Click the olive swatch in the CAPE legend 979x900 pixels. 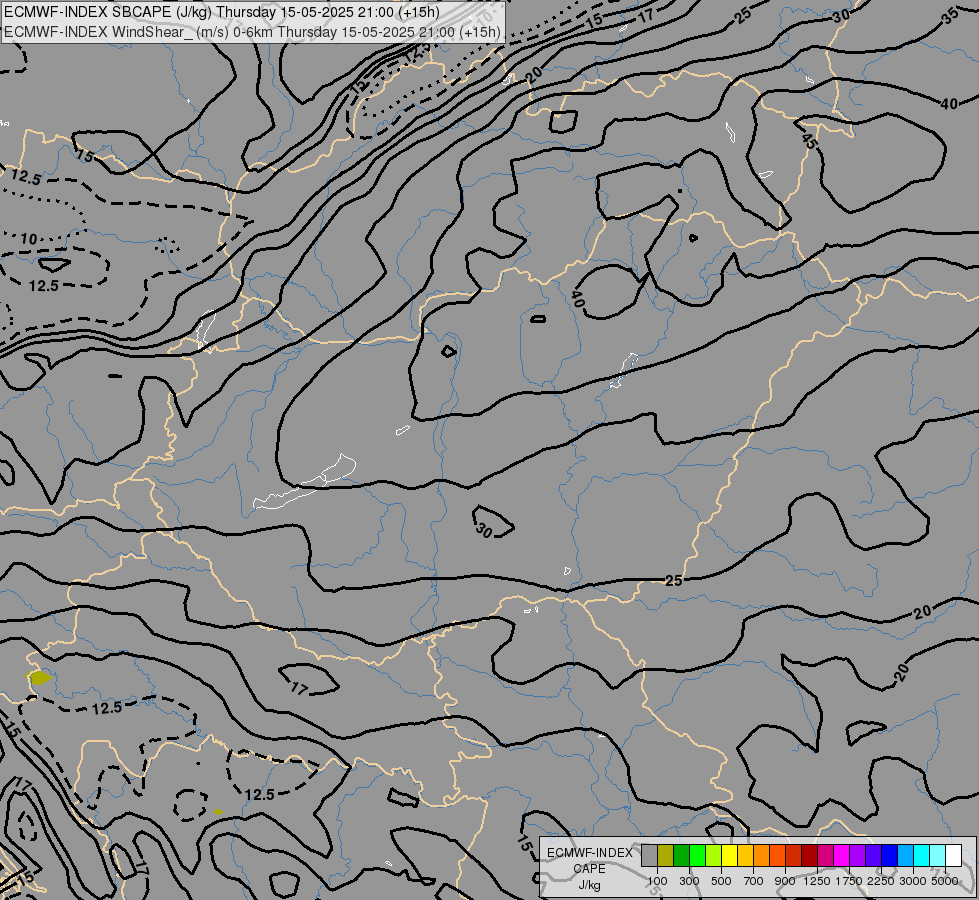(x=666, y=855)
